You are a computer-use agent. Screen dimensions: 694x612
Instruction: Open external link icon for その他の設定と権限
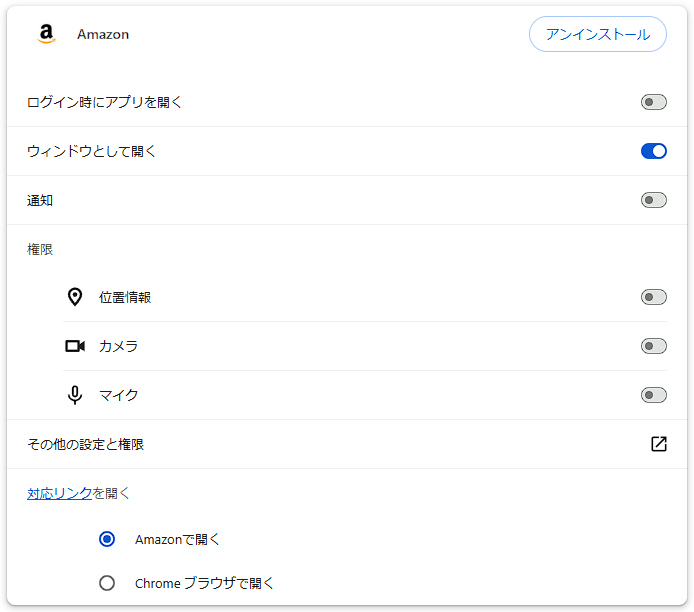pos(658,444)
